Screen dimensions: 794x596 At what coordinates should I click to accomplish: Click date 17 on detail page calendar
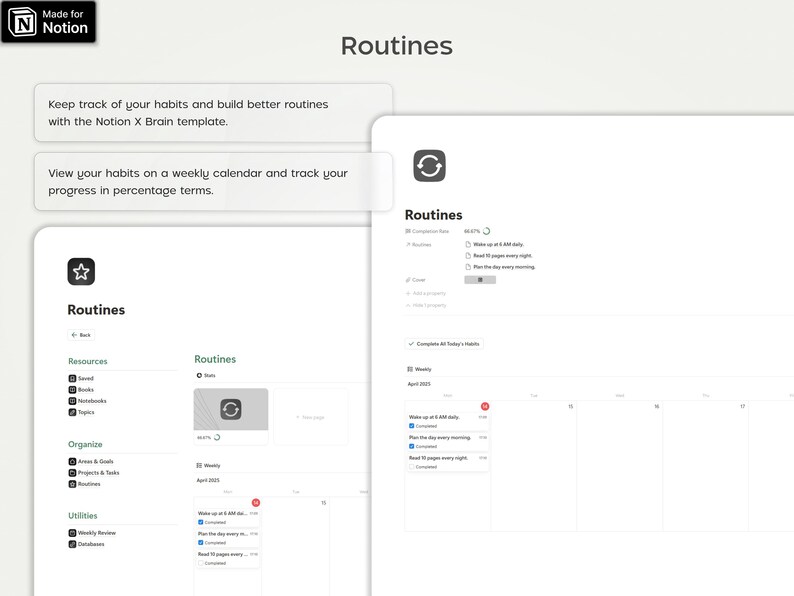743,406
